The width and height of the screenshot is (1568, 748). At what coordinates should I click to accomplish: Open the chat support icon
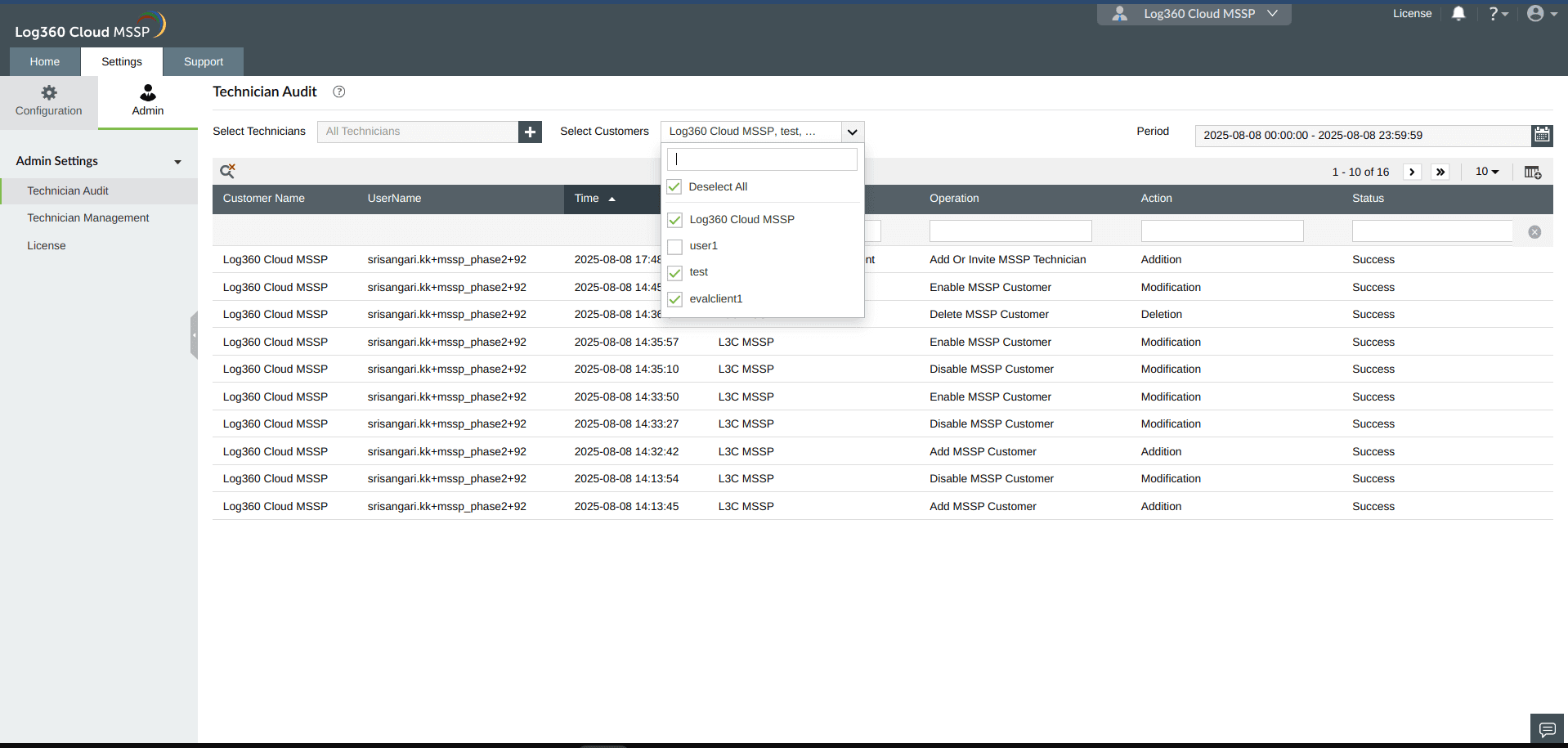click(1547, 729)
